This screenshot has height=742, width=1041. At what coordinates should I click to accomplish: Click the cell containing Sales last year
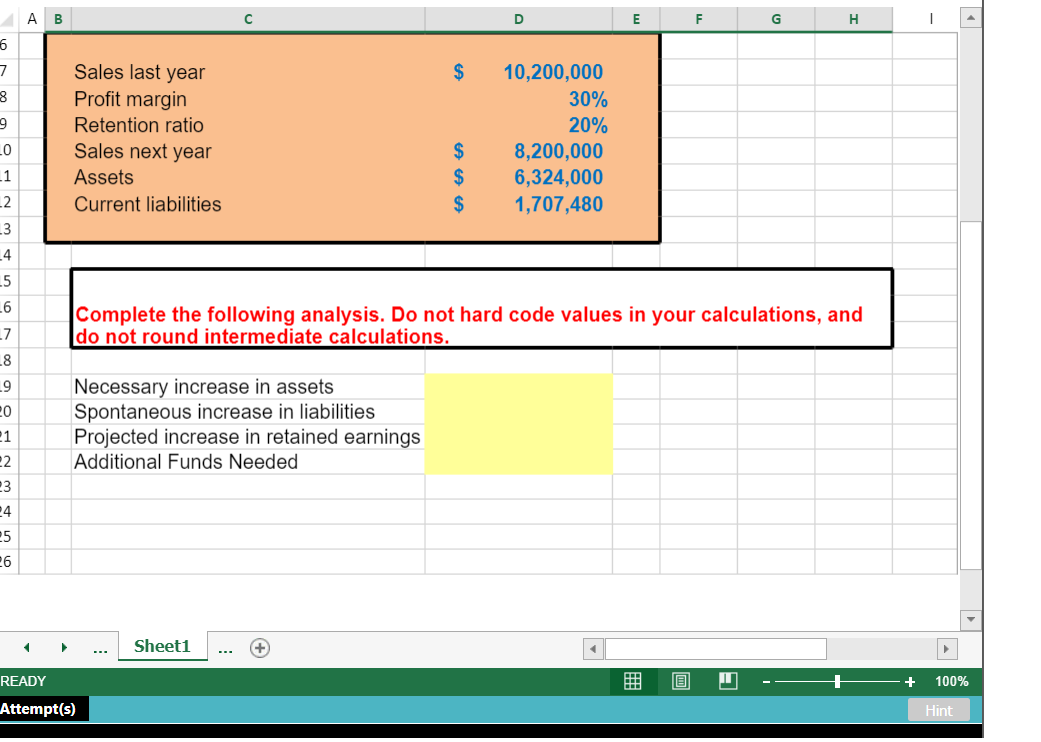(140, 72)
